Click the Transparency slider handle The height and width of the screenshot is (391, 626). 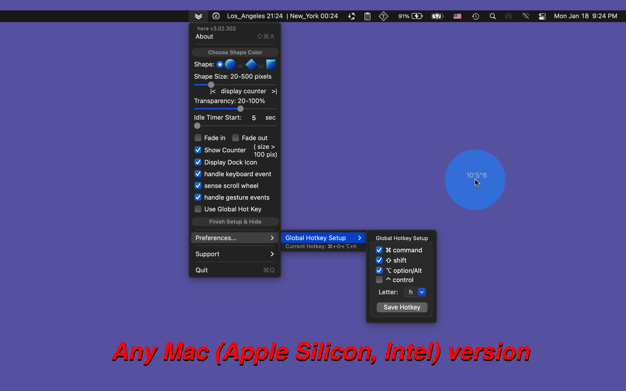point(240,109)
